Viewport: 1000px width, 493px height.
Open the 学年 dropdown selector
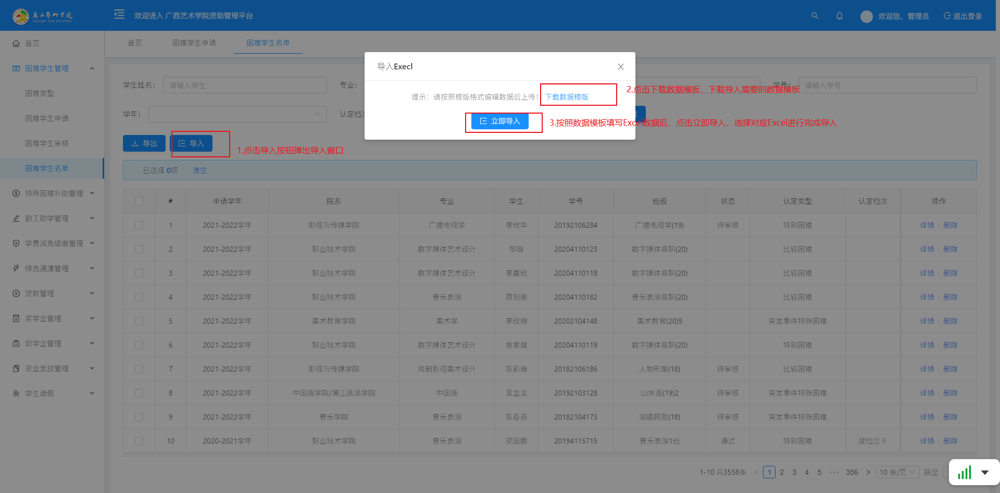[237, 115]
